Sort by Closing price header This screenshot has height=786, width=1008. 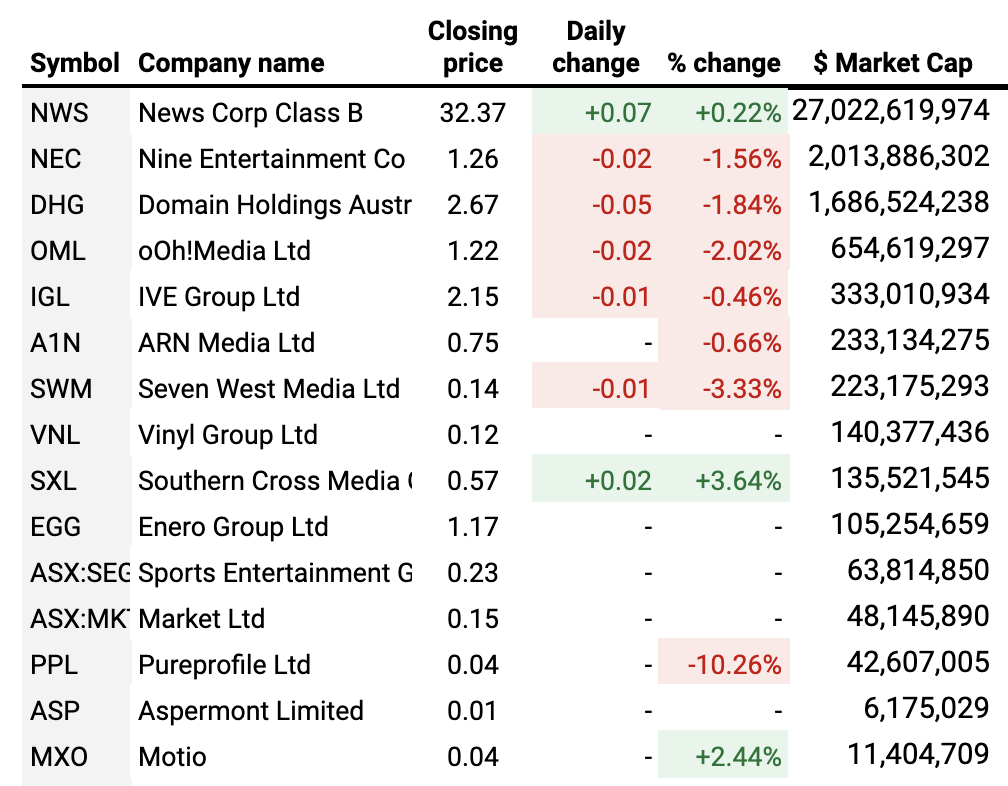click(472, 47)
